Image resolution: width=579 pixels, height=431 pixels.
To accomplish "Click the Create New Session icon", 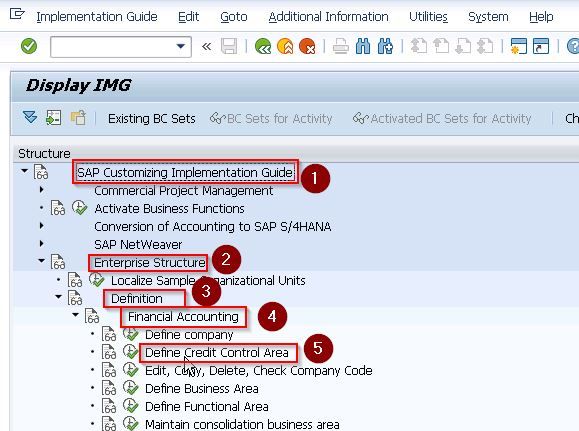I will (518, 47).
